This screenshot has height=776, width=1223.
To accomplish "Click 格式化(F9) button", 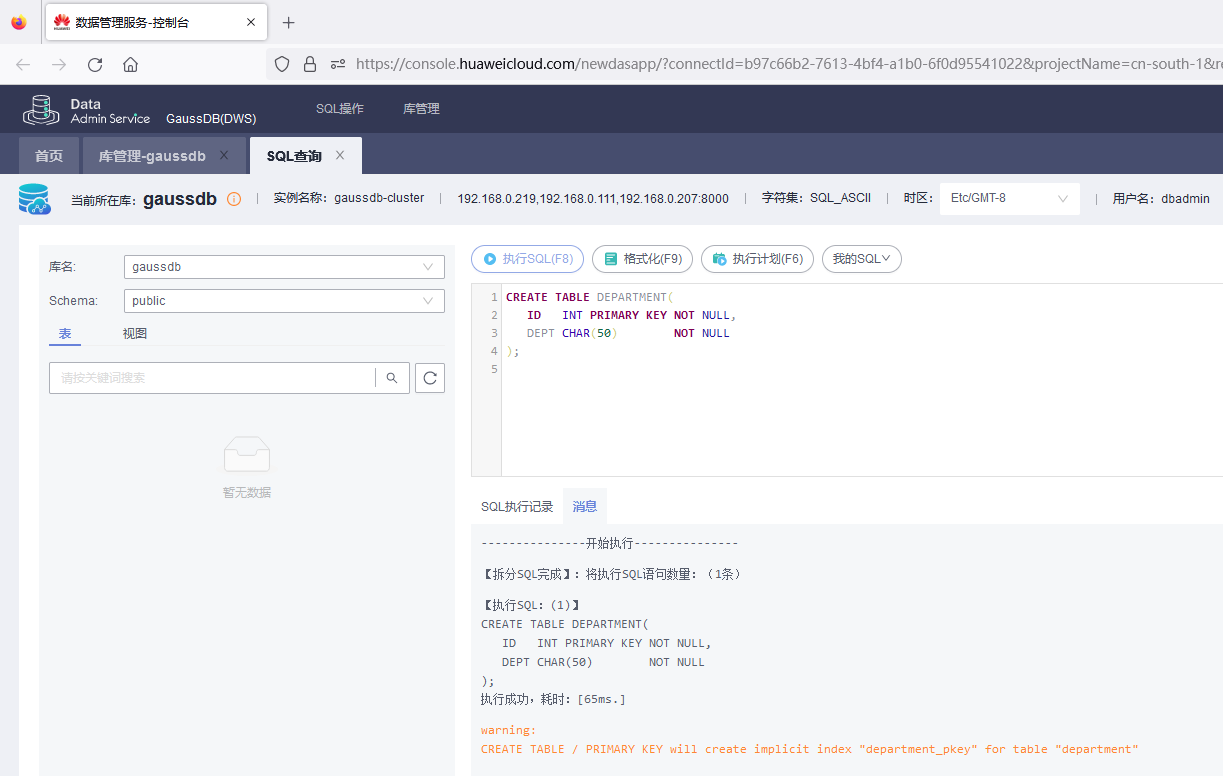I will 642,259.
